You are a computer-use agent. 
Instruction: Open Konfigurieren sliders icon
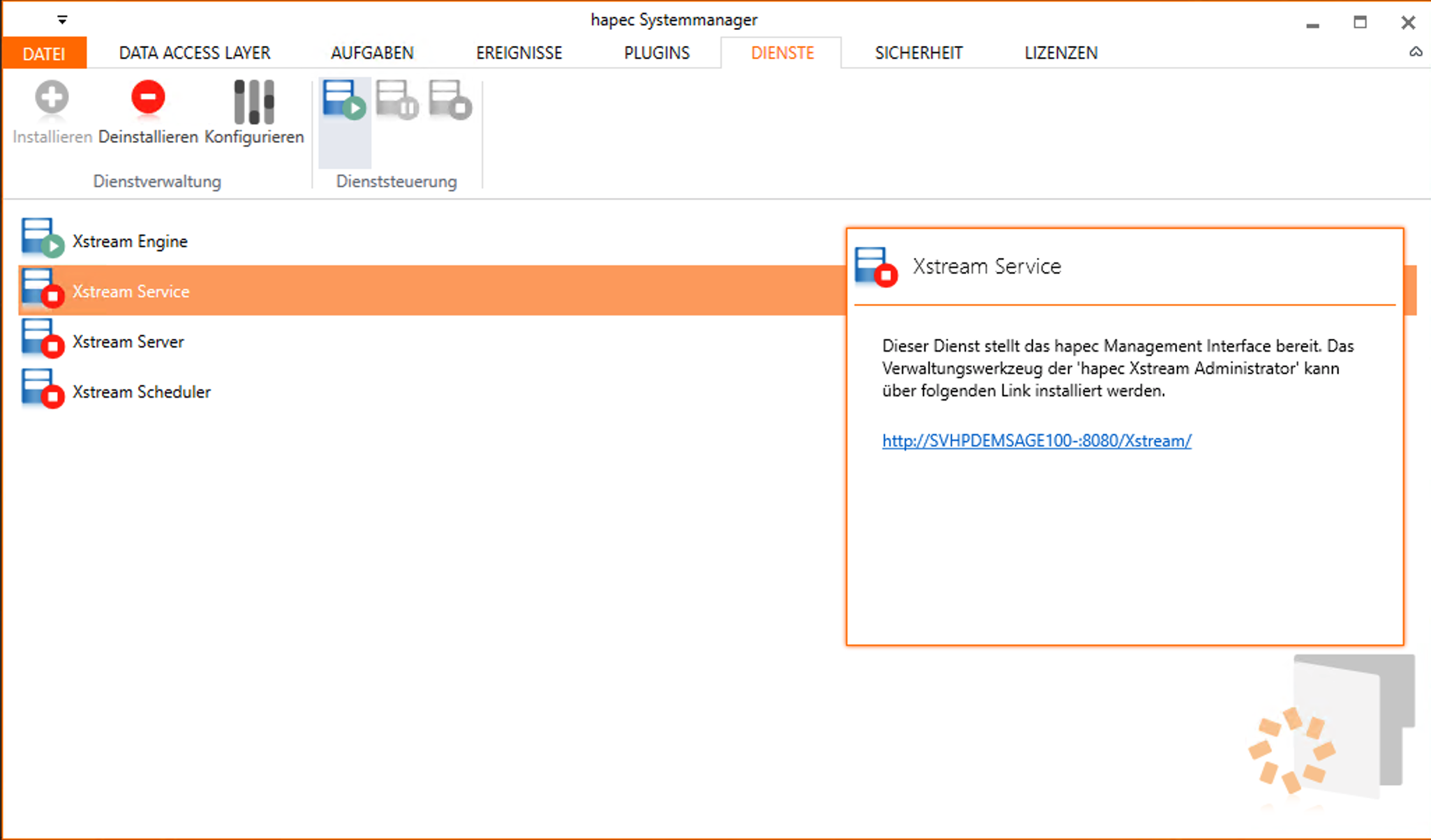coord(253,102)
